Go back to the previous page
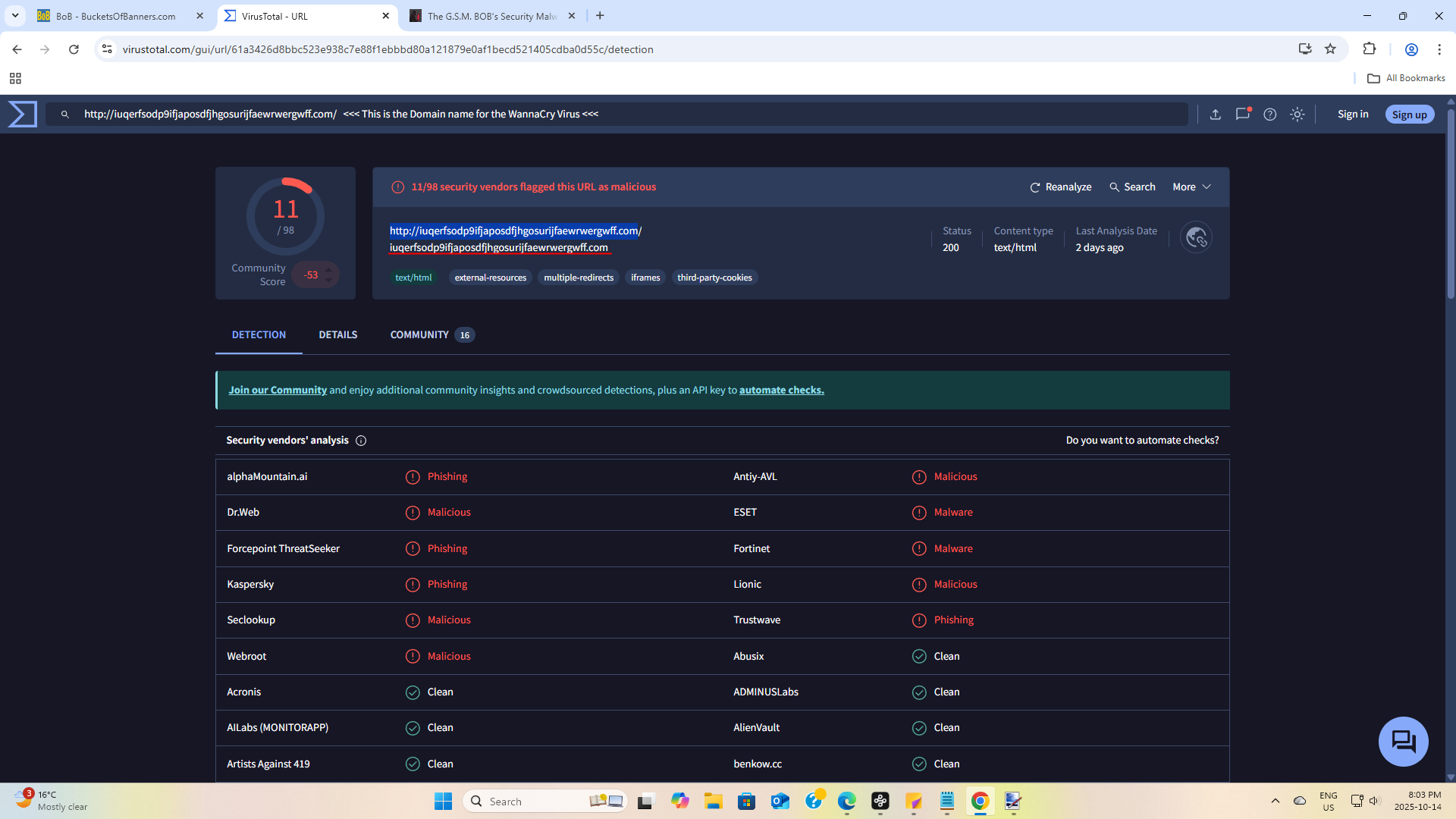This screenshot has height=819, width=1456. coord(17,49)
